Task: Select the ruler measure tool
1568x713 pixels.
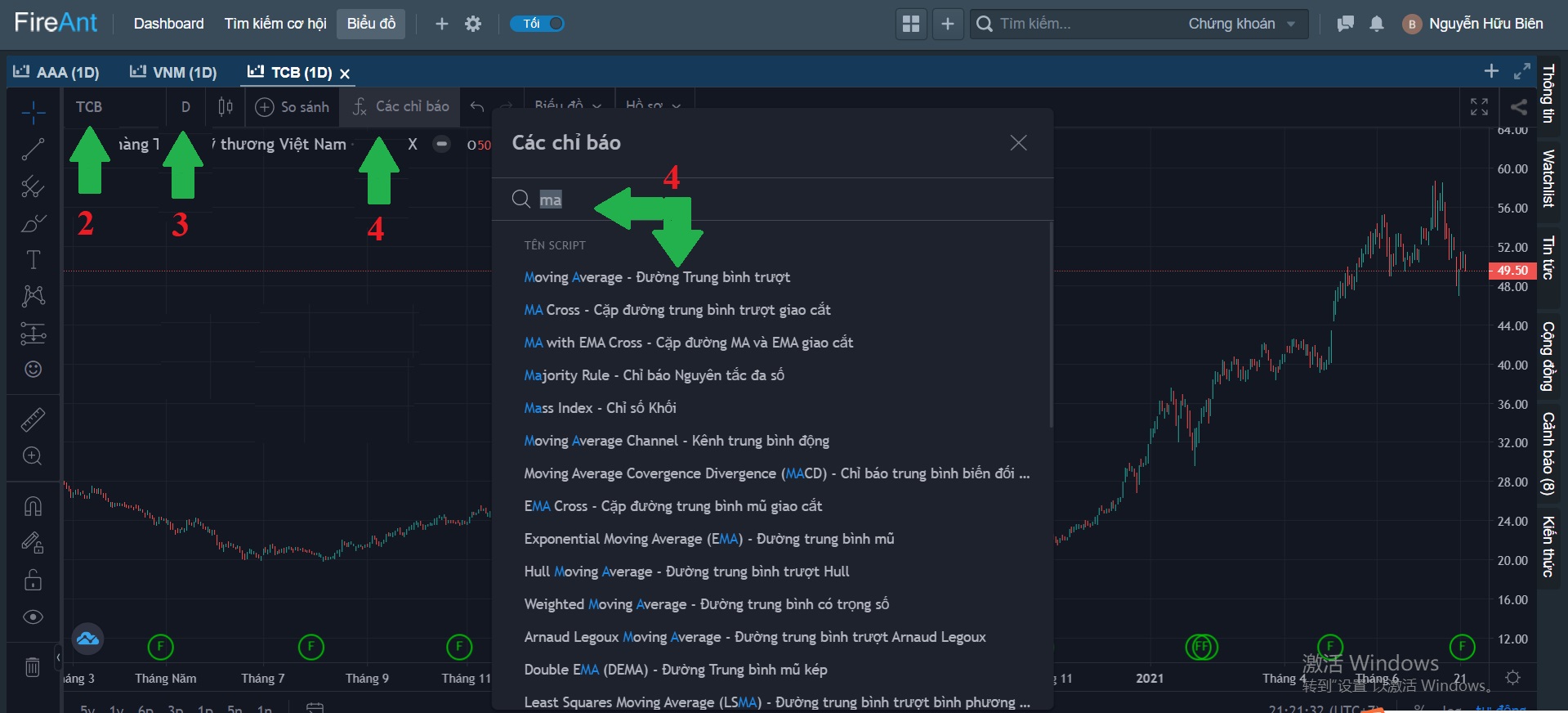Action: point(33,420)
